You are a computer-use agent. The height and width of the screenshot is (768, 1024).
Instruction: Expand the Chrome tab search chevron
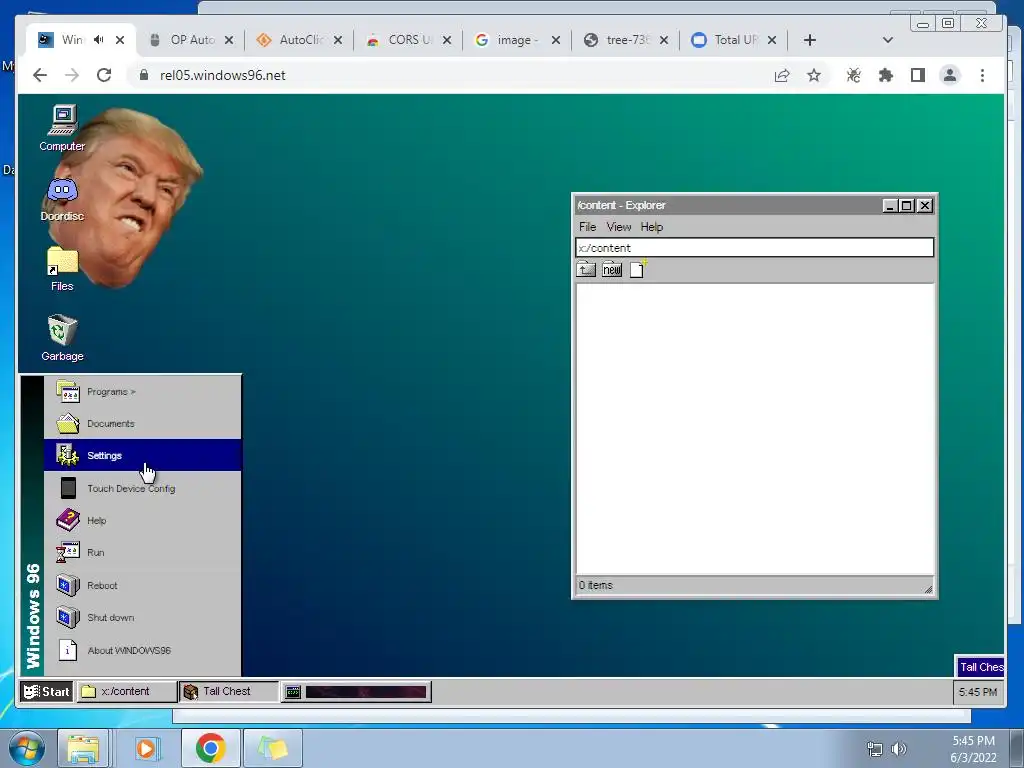click(x=888, y=40)
